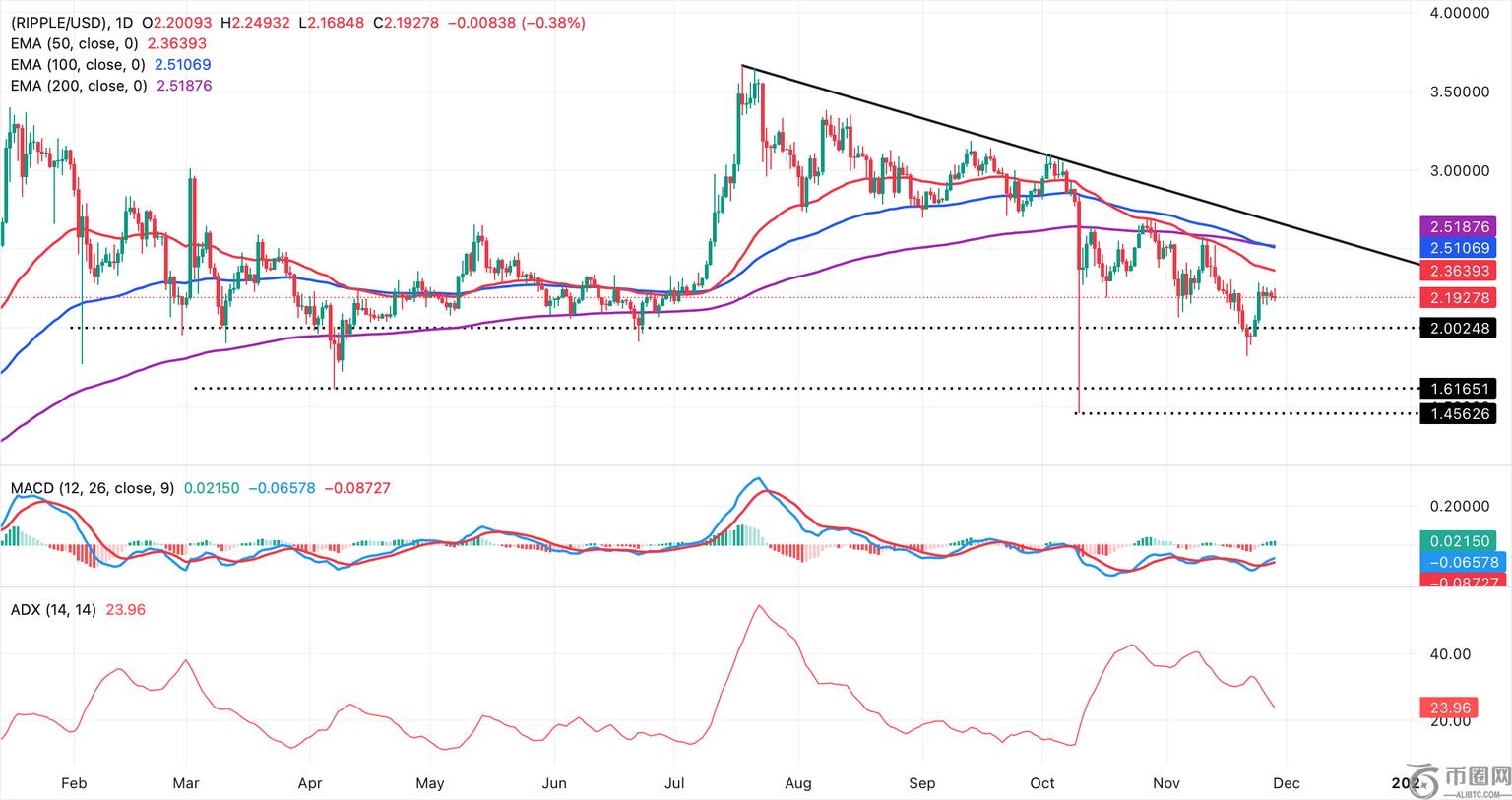
Task: Click the green 0.02150 MACD histogram tag
Action: 1457,541
